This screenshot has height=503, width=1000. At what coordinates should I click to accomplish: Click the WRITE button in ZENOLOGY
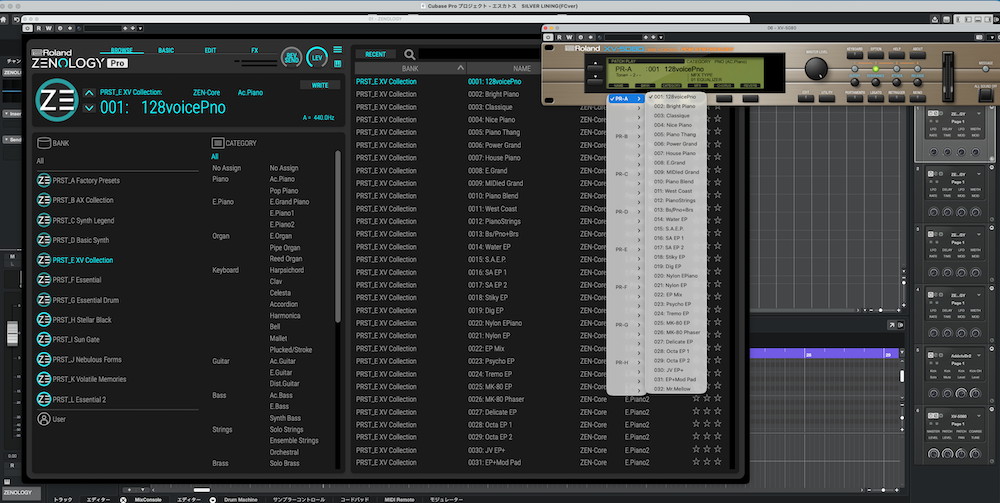coord(320,85)
